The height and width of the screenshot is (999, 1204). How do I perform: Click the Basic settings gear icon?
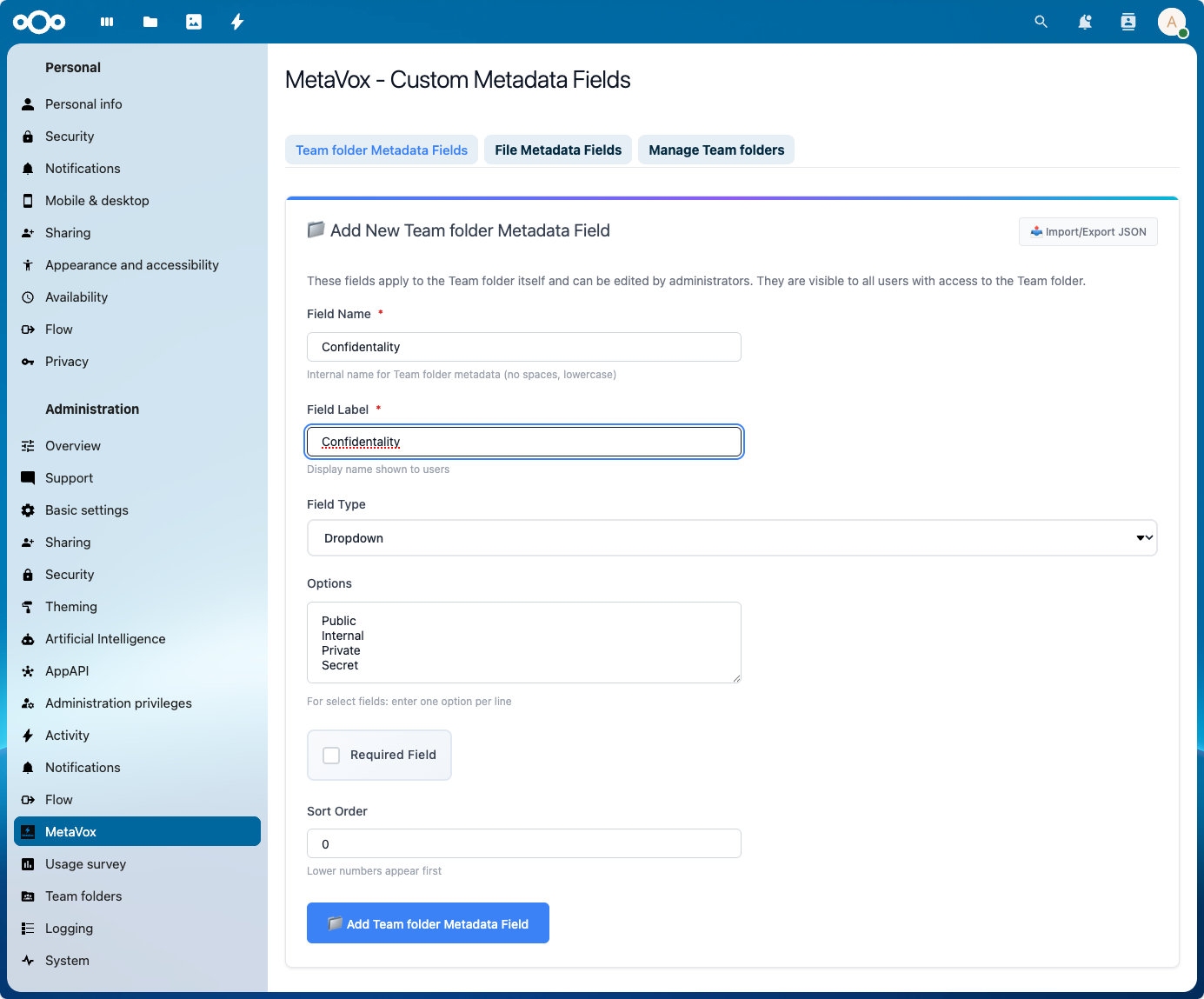28,510
